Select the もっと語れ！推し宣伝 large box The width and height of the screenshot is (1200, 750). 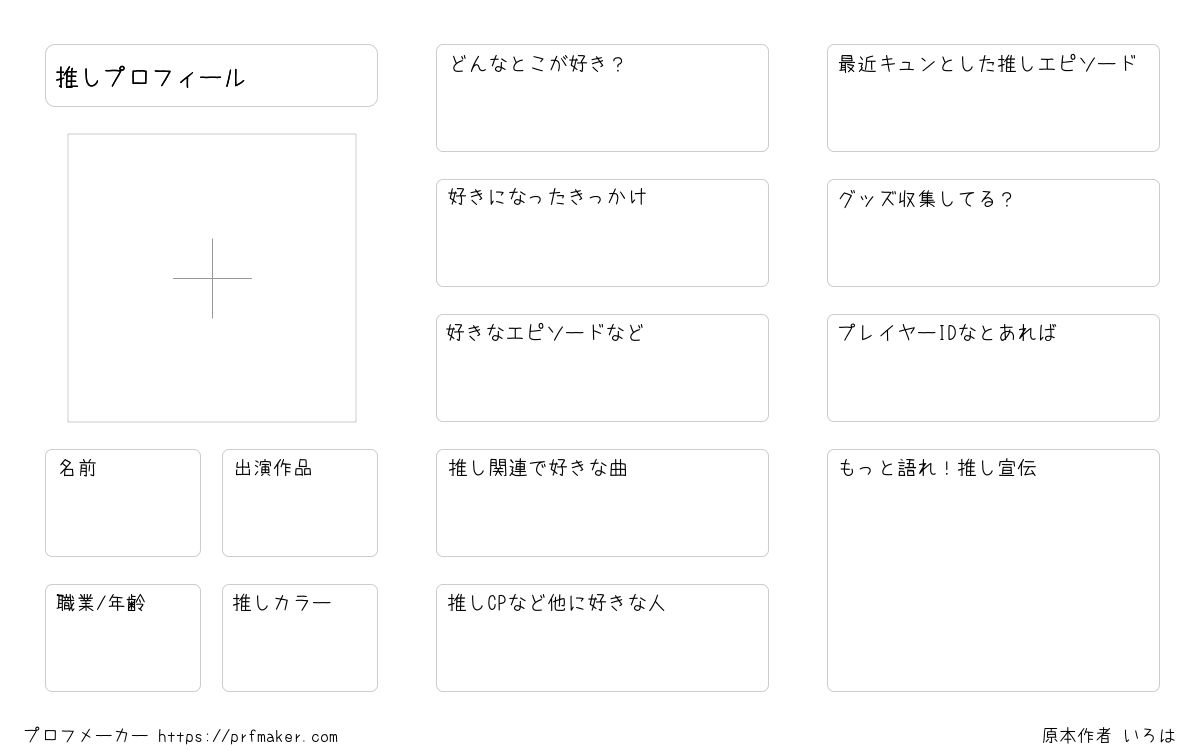click(993, 570)
